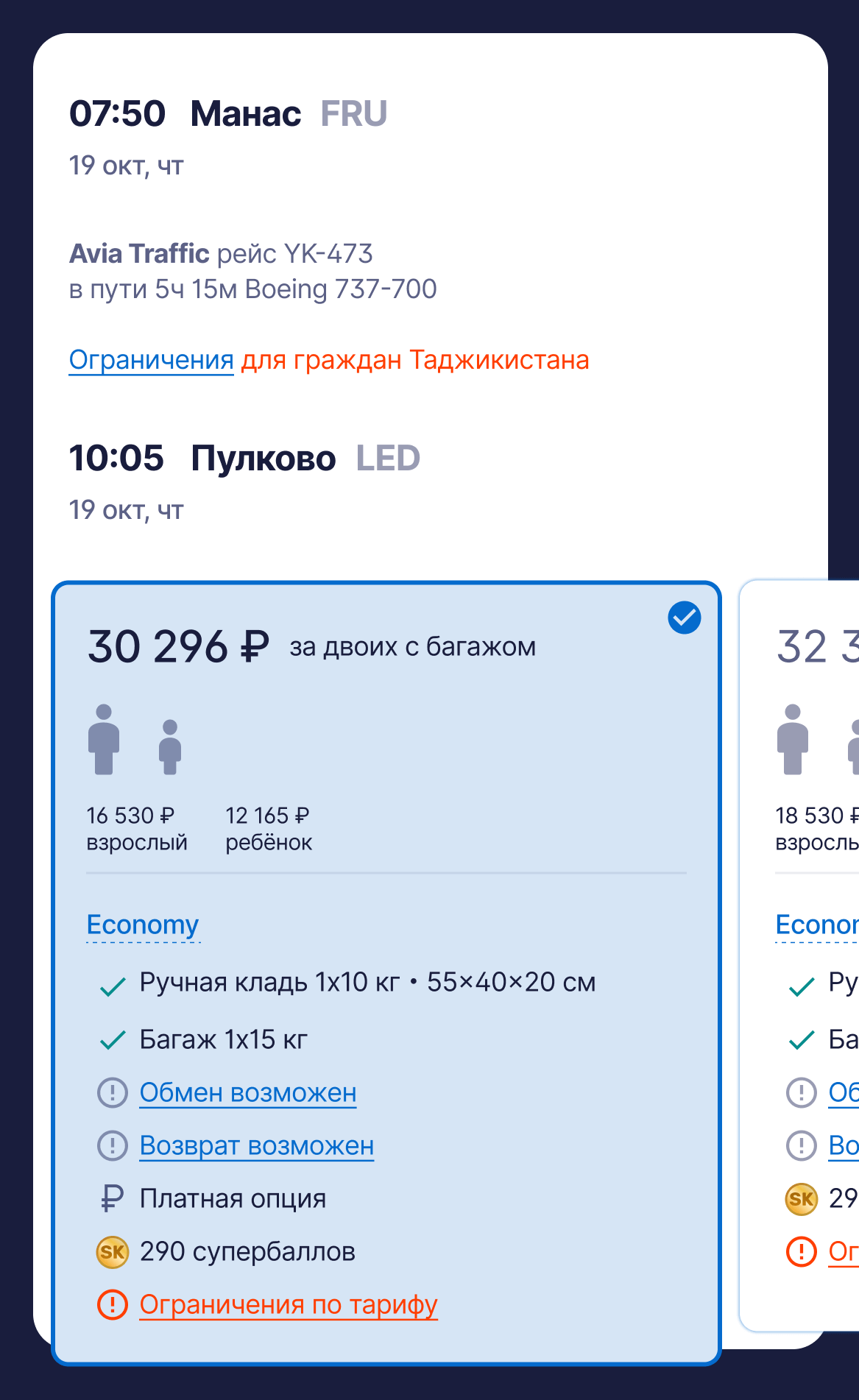Select the 30 296 ₽ fare card

pos(386,973)
